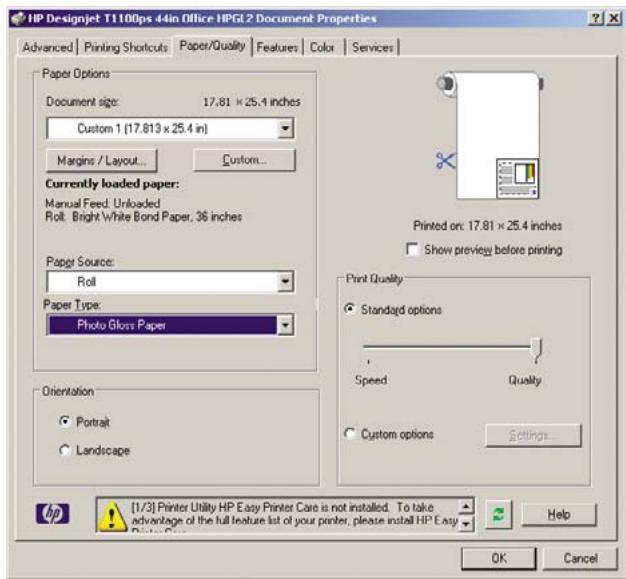Switch to the Printing Shortcuts tab
The width and height of the screenshot is (626, 579).
pyautogui.click(x=126, y=47)
